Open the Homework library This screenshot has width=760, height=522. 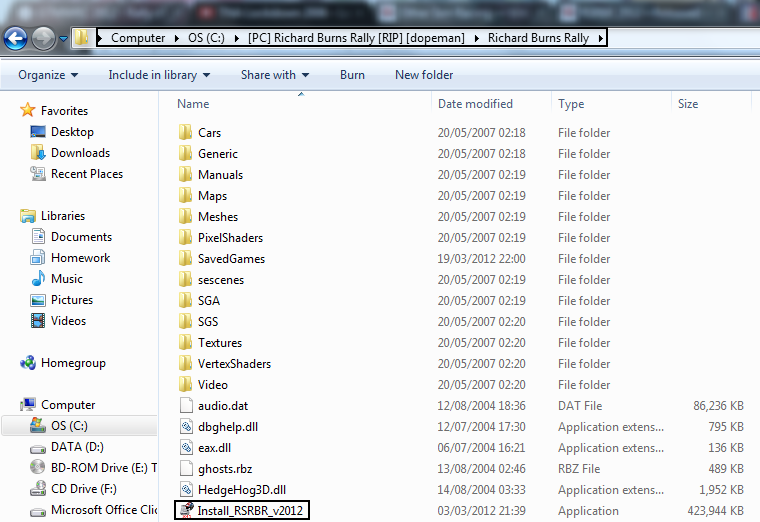(80, 258)
